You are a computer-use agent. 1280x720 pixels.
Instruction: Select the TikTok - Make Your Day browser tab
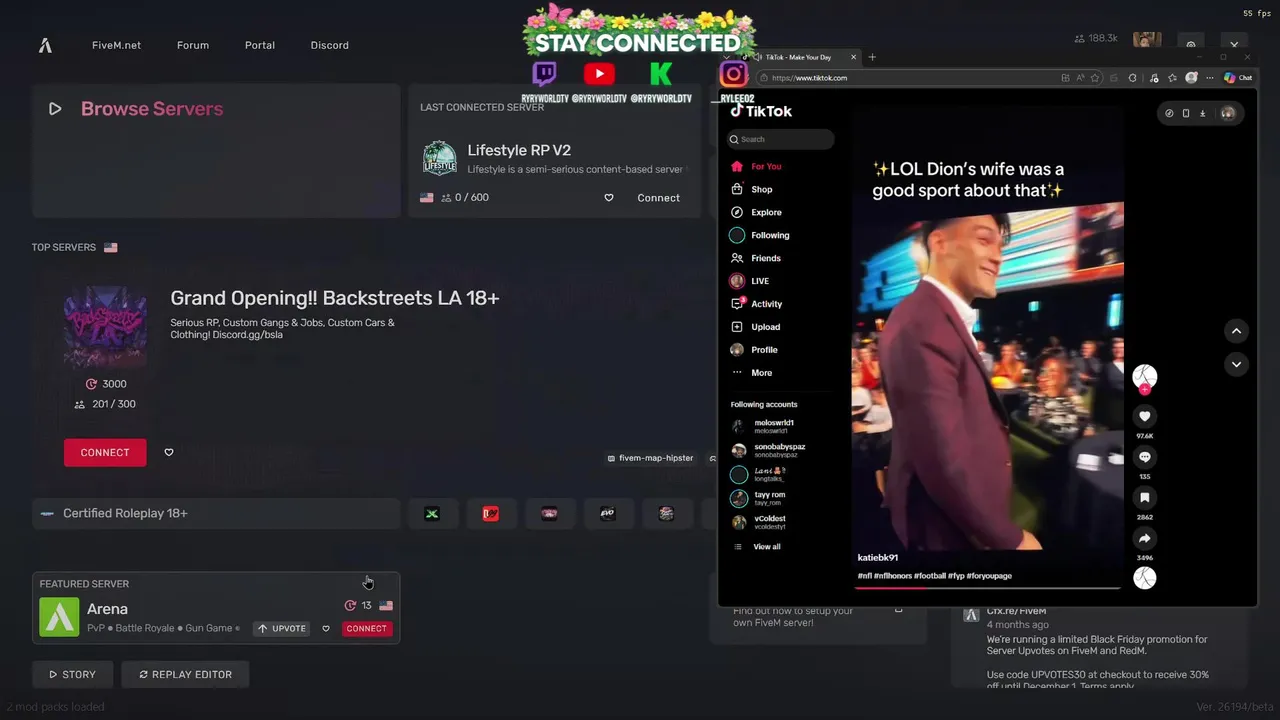pos(800,57)
